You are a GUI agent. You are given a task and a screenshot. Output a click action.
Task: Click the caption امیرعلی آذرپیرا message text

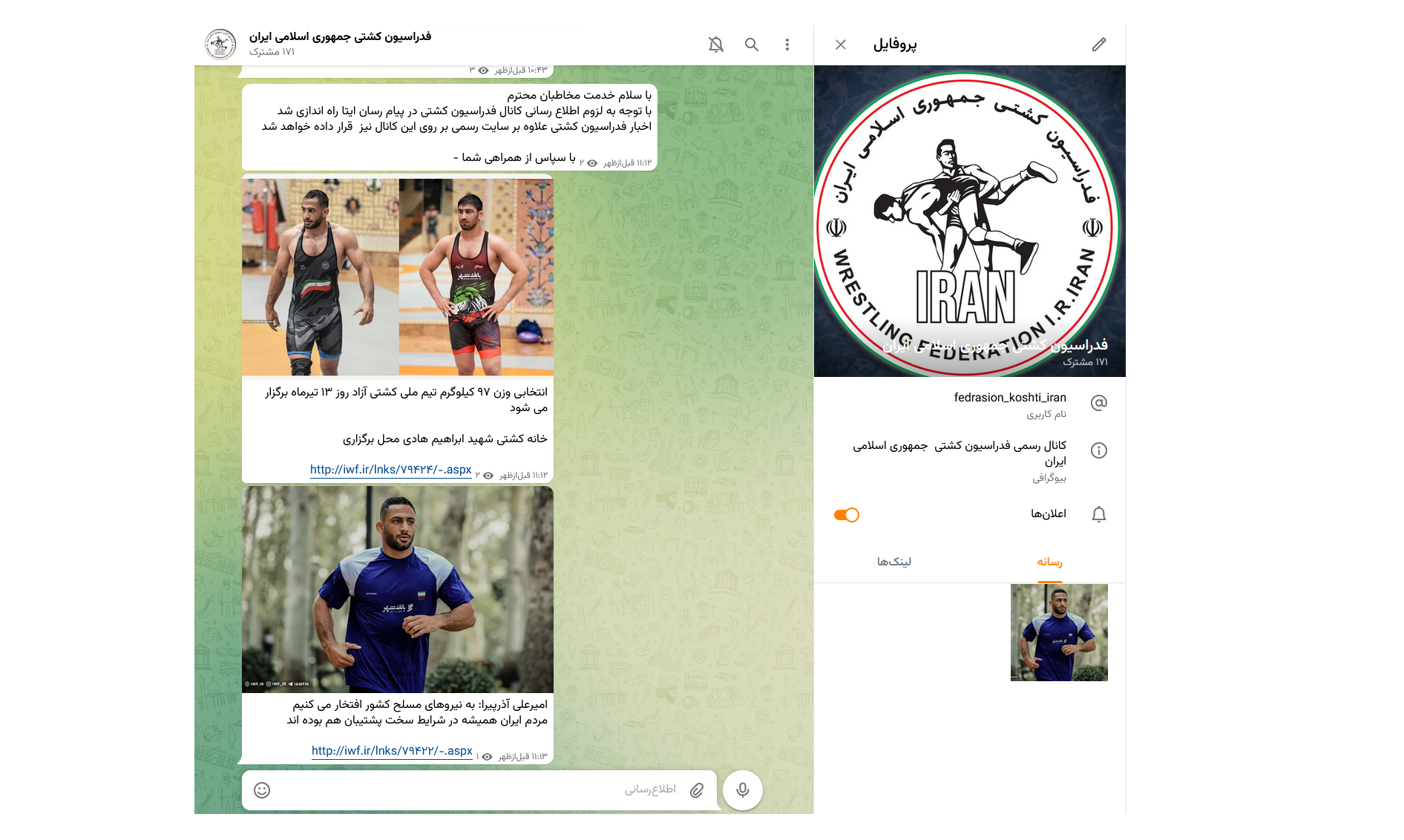417,712
